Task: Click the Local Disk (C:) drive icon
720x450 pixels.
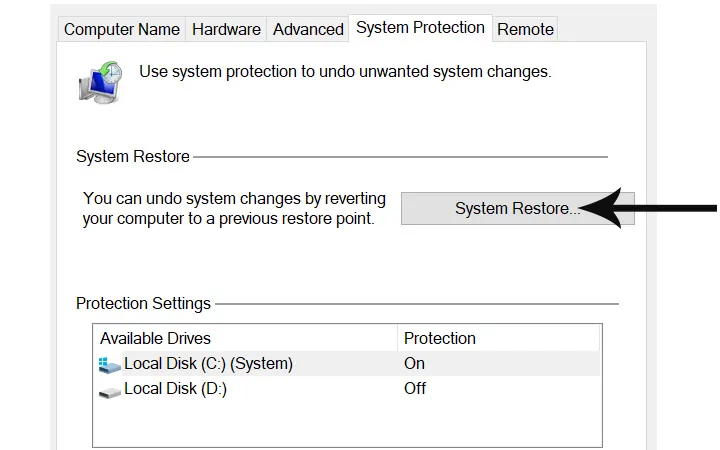Action: pyautogui.click(x=110, y=365)
